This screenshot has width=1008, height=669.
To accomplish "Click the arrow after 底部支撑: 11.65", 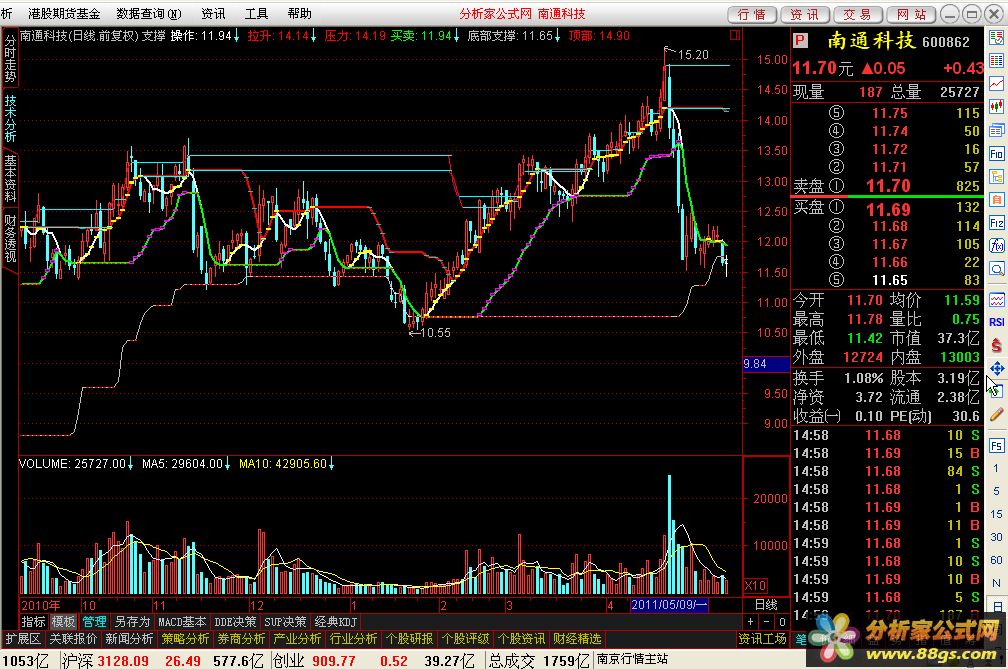I will (x=557, y=36).
